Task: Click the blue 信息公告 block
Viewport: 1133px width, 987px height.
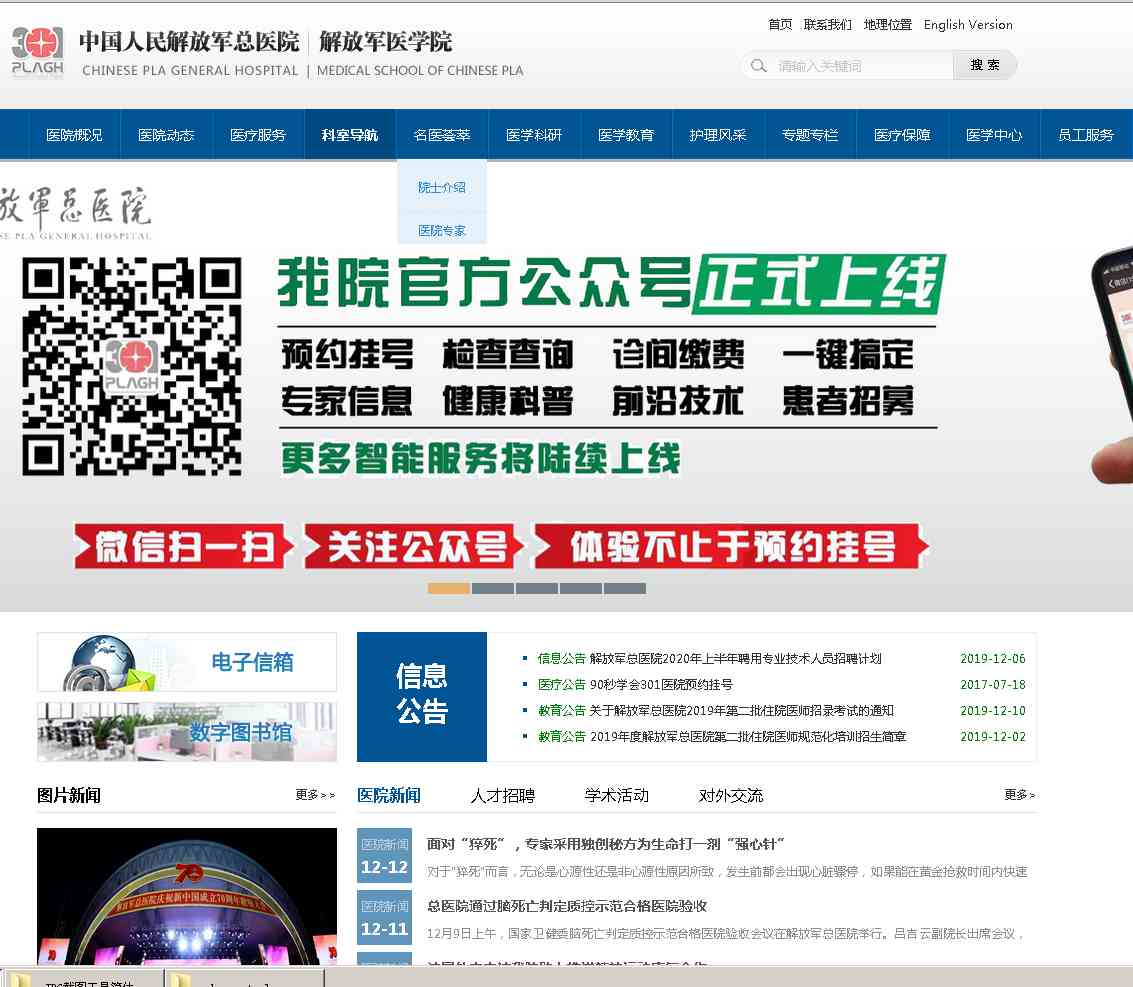Action: 421,696
